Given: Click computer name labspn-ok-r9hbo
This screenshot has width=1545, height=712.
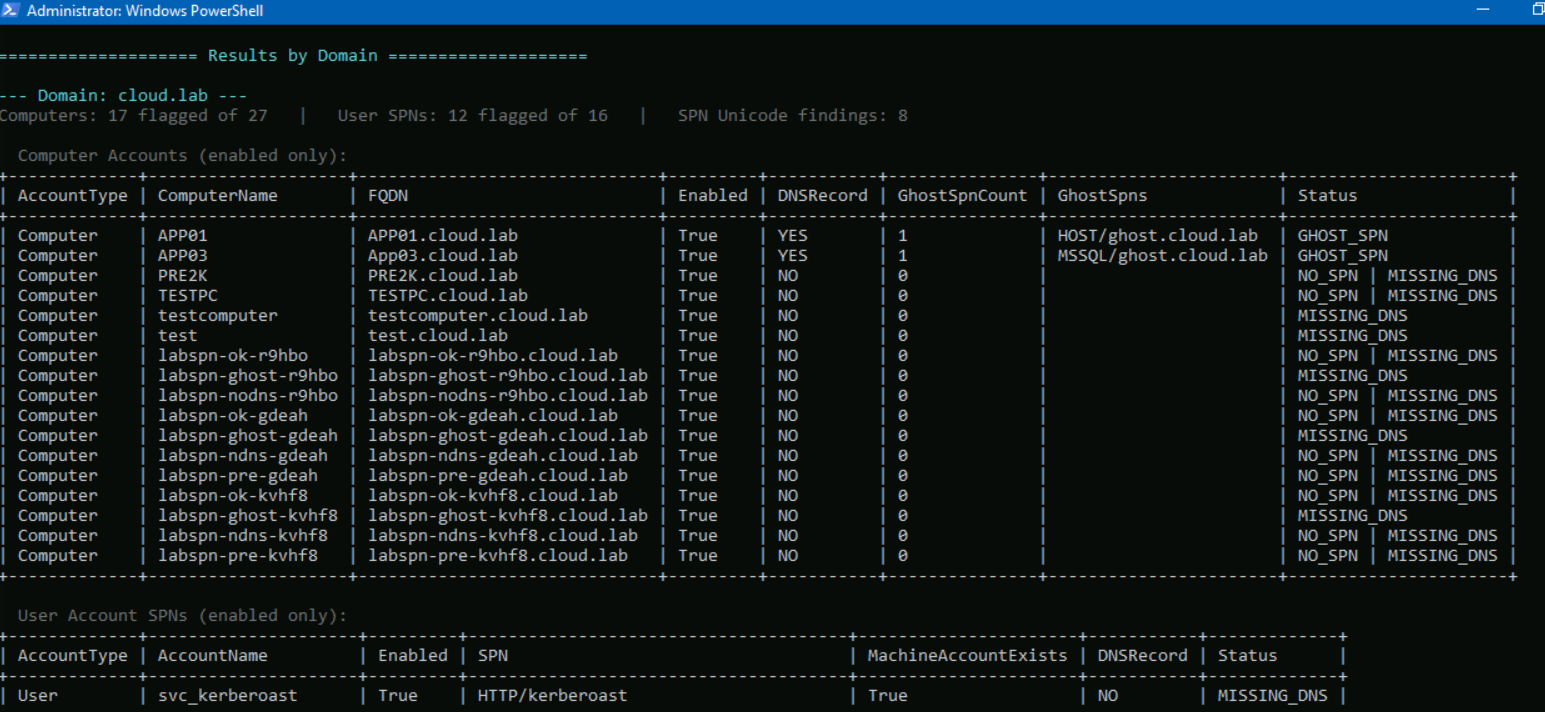Looking at the screenshot, I should 232,356.
